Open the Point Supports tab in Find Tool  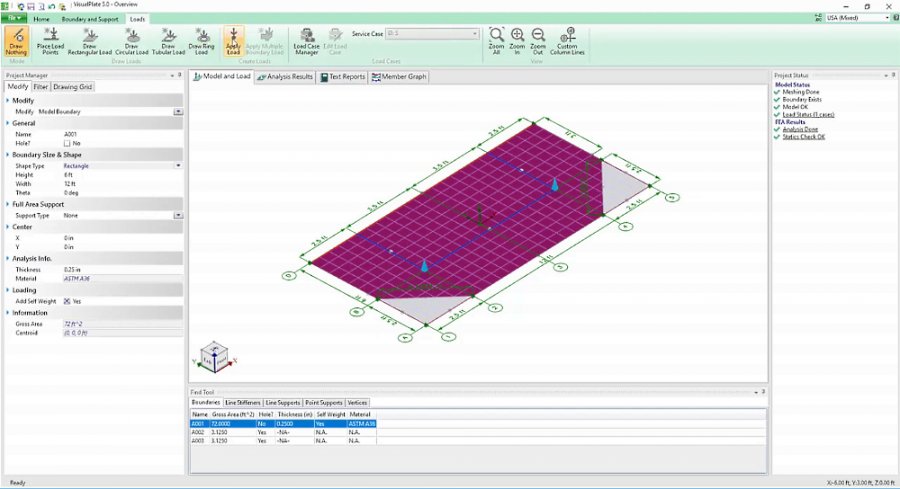click(324, 403)
